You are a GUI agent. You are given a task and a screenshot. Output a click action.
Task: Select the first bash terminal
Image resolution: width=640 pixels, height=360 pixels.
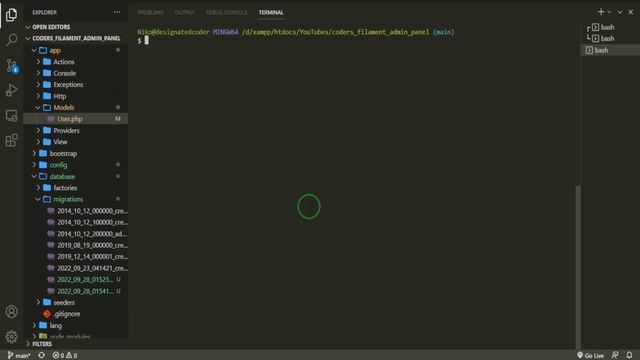point(610,27)
